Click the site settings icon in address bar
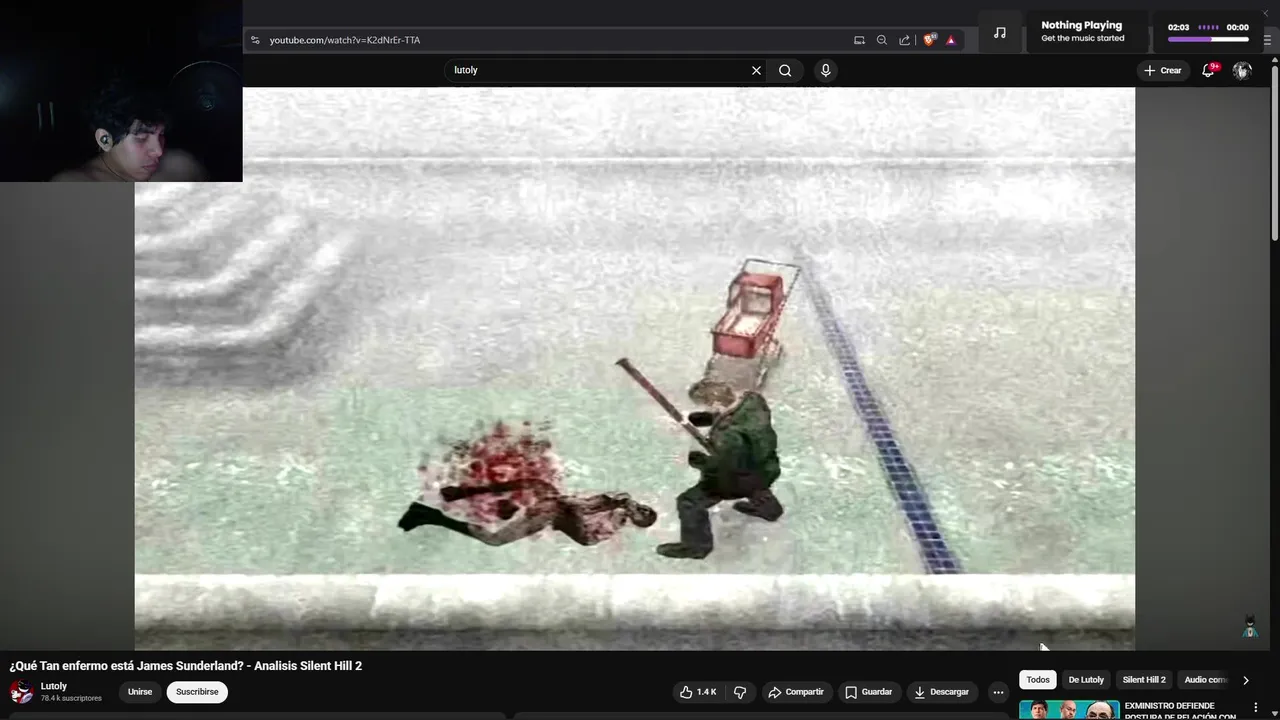The image size is (1280, 720). [255, 40]
